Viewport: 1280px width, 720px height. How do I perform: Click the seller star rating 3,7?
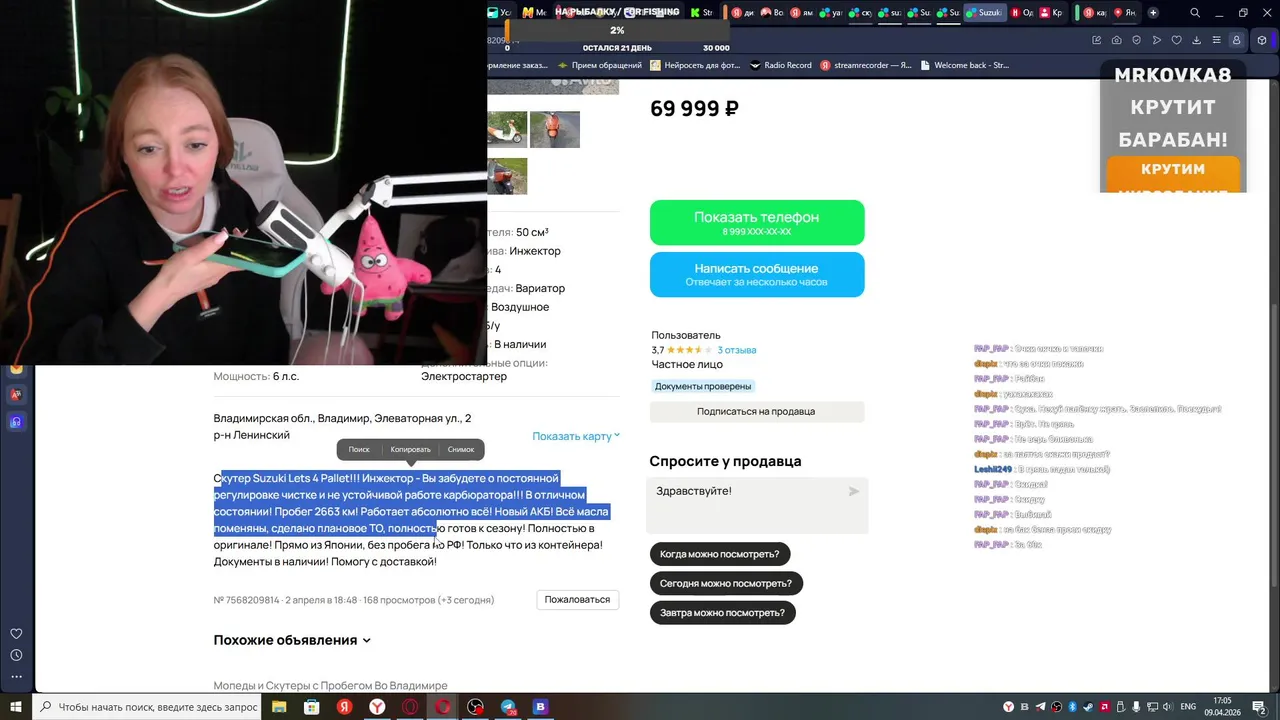[682, 350]
